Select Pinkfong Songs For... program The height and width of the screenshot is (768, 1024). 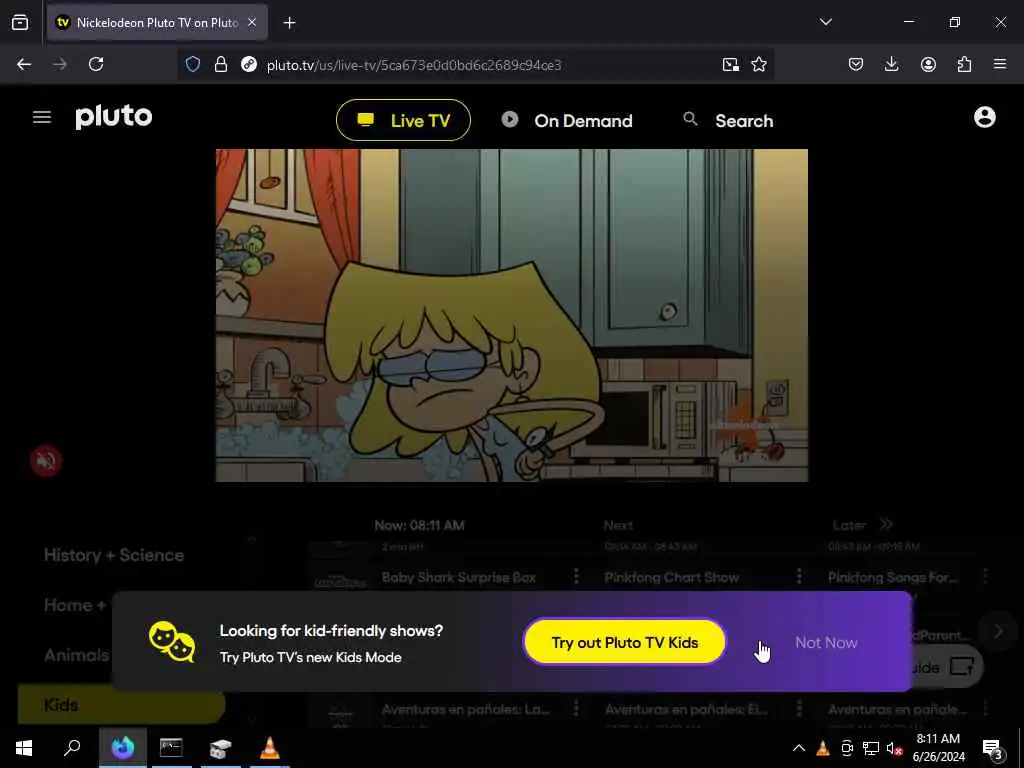[893, 577]
